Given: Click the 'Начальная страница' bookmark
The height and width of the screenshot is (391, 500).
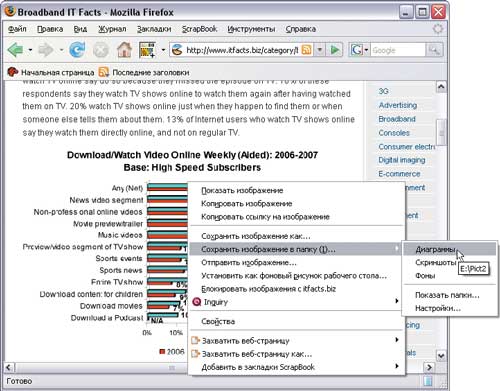Looking at the screenshot, I should pos(51,72).
